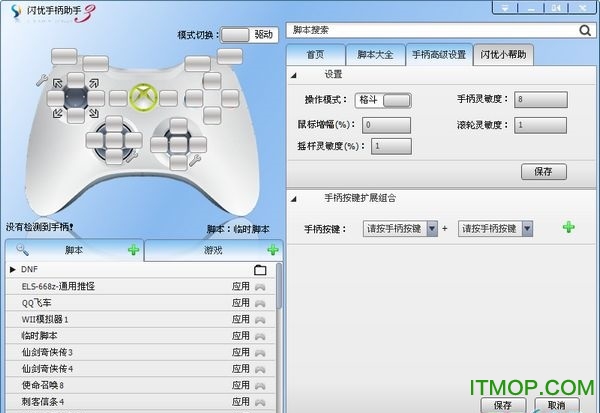Click the Y button slot on controller
This screenshot has width=600, height=413.
(x=212, y=81)
